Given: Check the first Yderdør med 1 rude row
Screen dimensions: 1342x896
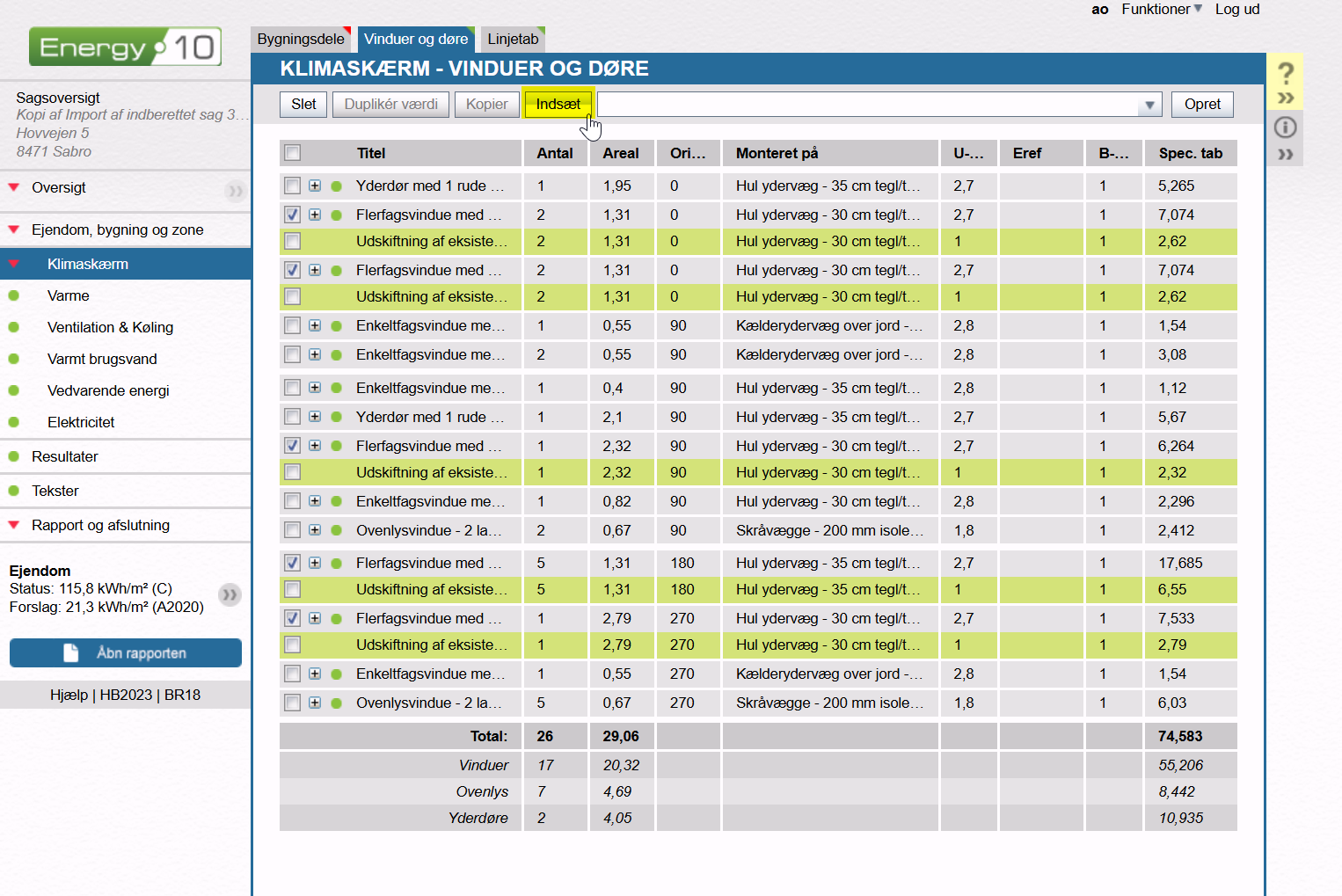Looking at the screenshot, I should (x=293, y=186).
